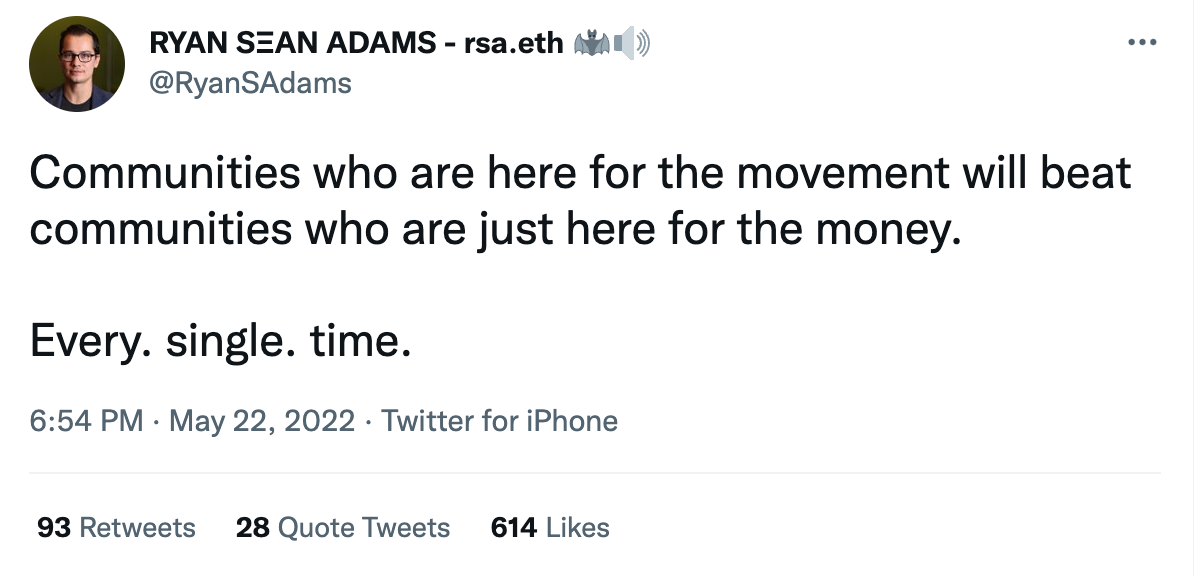Click the bold number 614 count
This screenshot has height=576, width=1194.
point(513,527)
